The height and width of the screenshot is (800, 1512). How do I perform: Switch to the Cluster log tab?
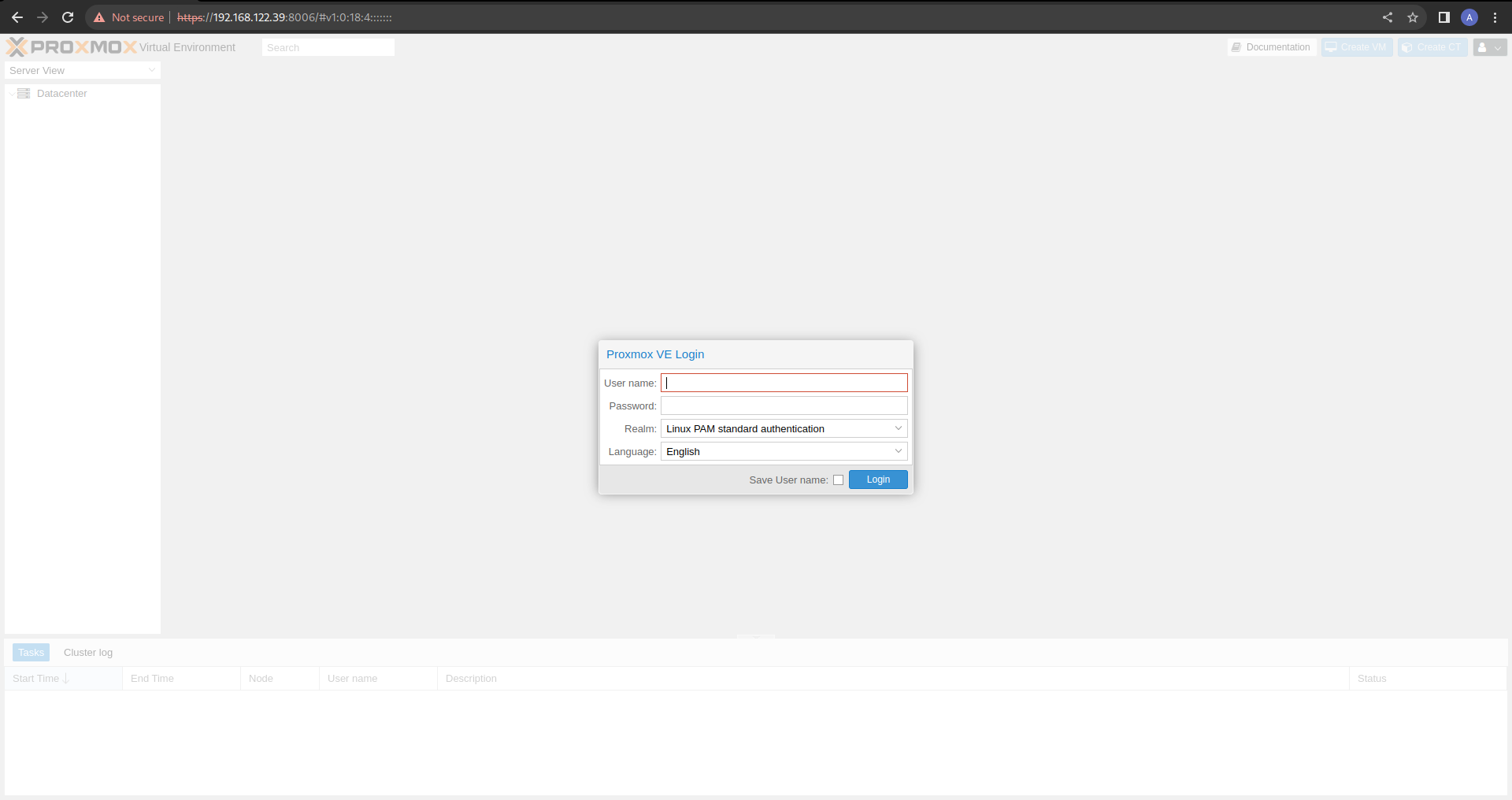point(88,653)
